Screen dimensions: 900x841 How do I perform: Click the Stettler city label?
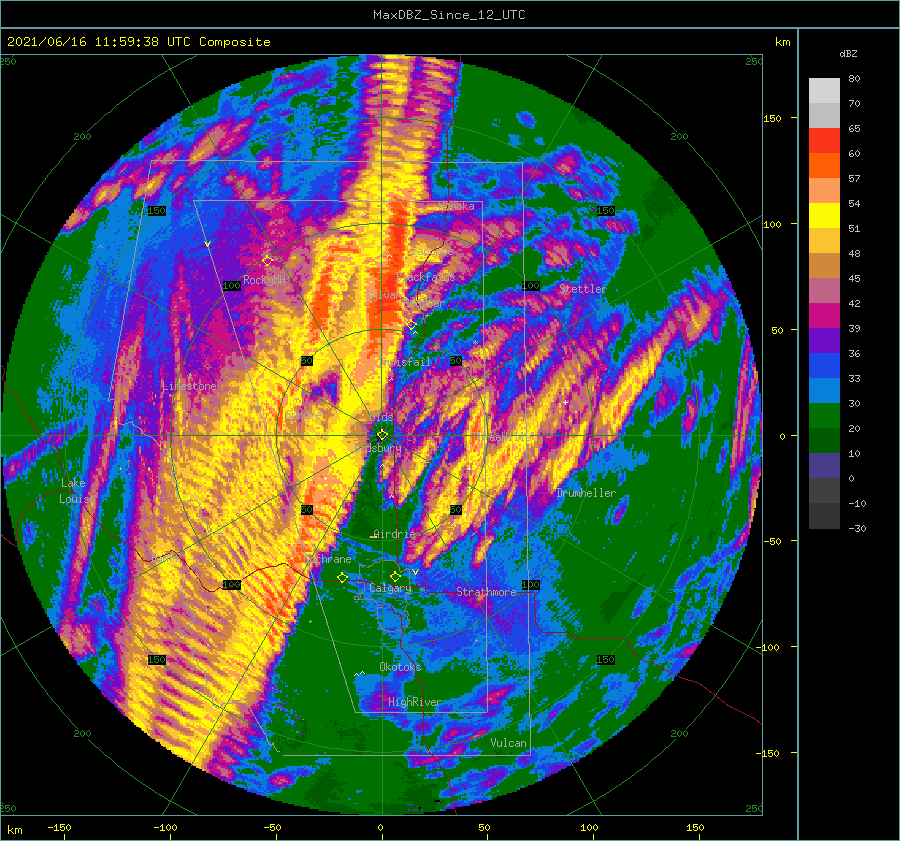[583, 289]
